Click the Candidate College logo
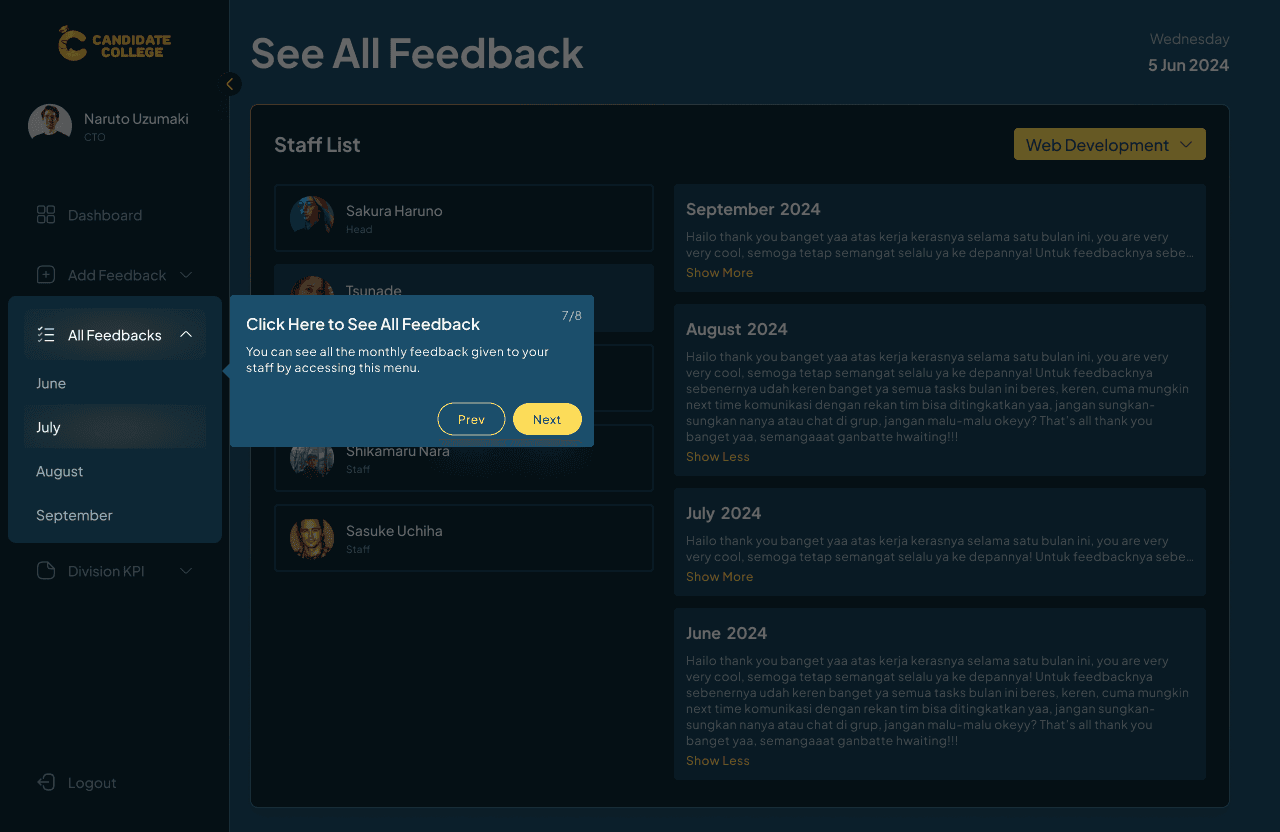The height and width of the screenshot is (832, 1280). [x=114, y=43]
